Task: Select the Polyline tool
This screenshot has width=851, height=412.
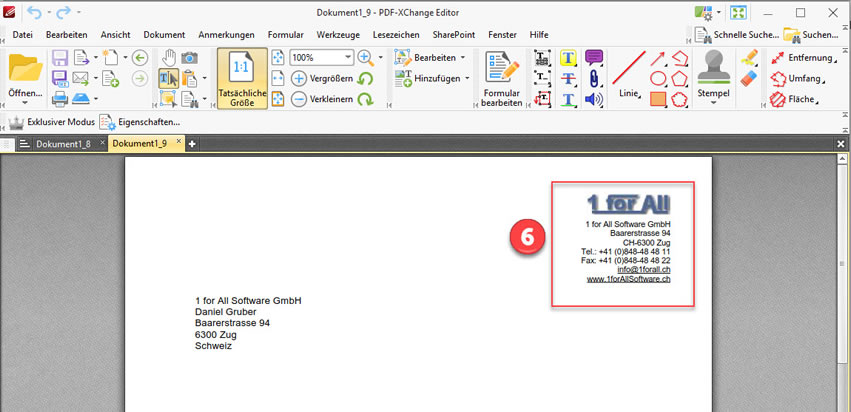Action: [679, 58]
